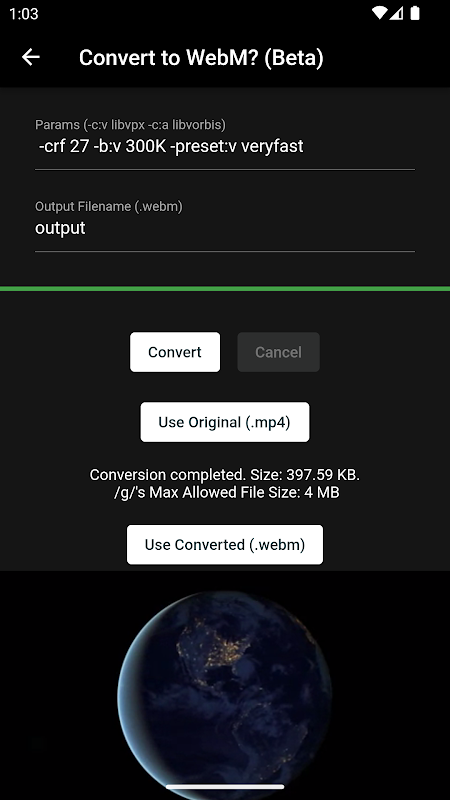Click the green conversion progress bar
Image resolution: width=450 pixels, height=800 pixels.
tap(225, 289)
